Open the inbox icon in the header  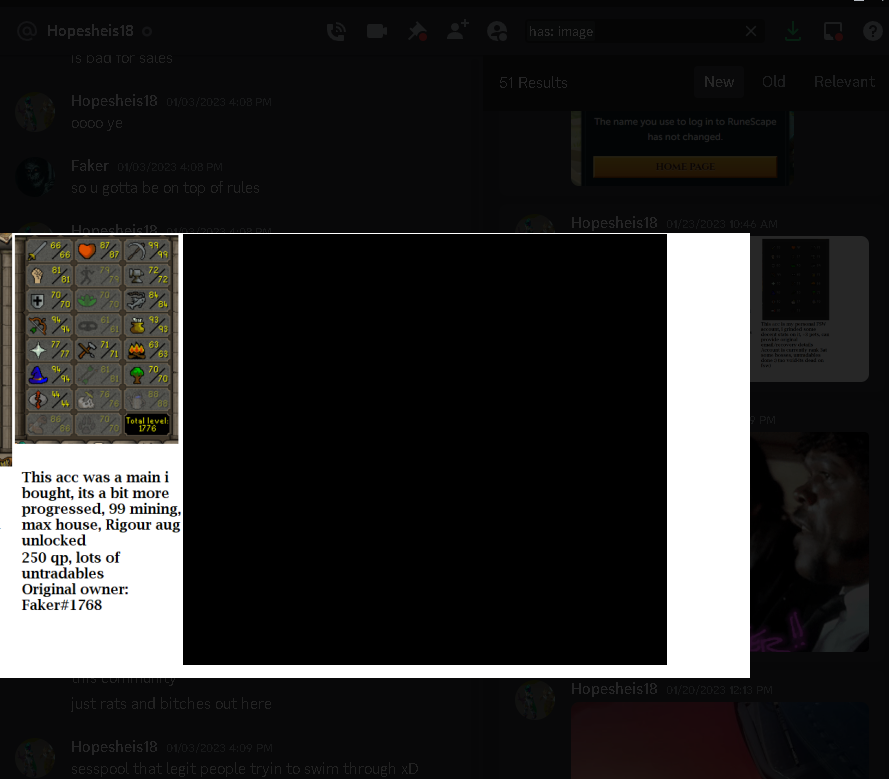click(833, 31)
